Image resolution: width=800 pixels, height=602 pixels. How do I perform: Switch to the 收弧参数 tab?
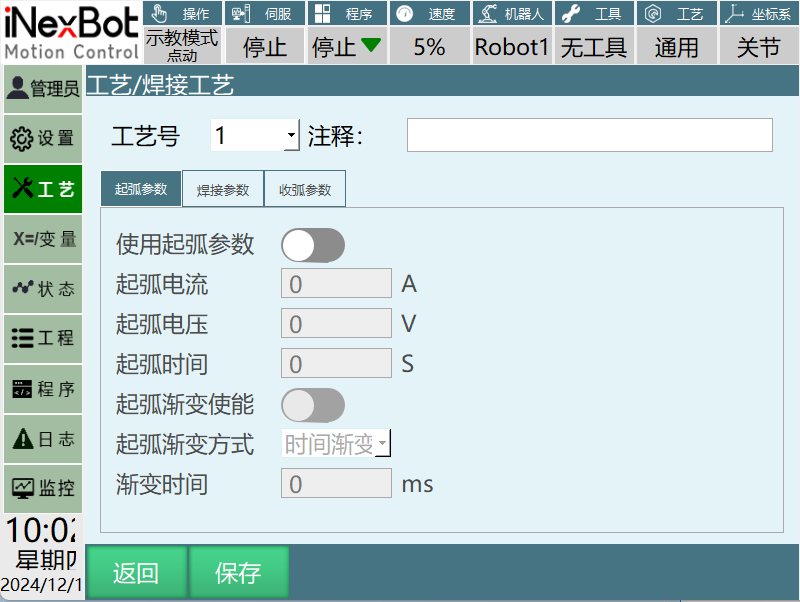coord(305,189)
